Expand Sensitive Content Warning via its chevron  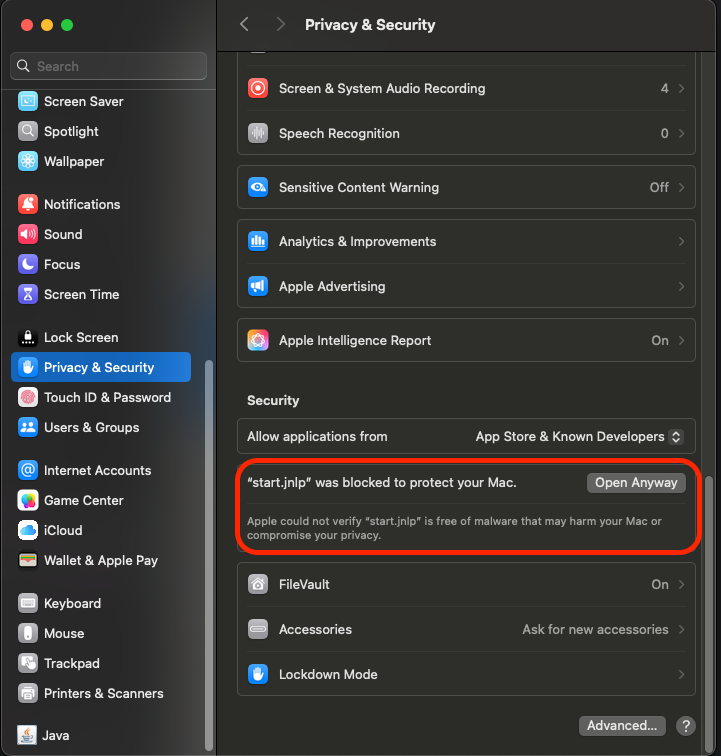coord(681,187)
